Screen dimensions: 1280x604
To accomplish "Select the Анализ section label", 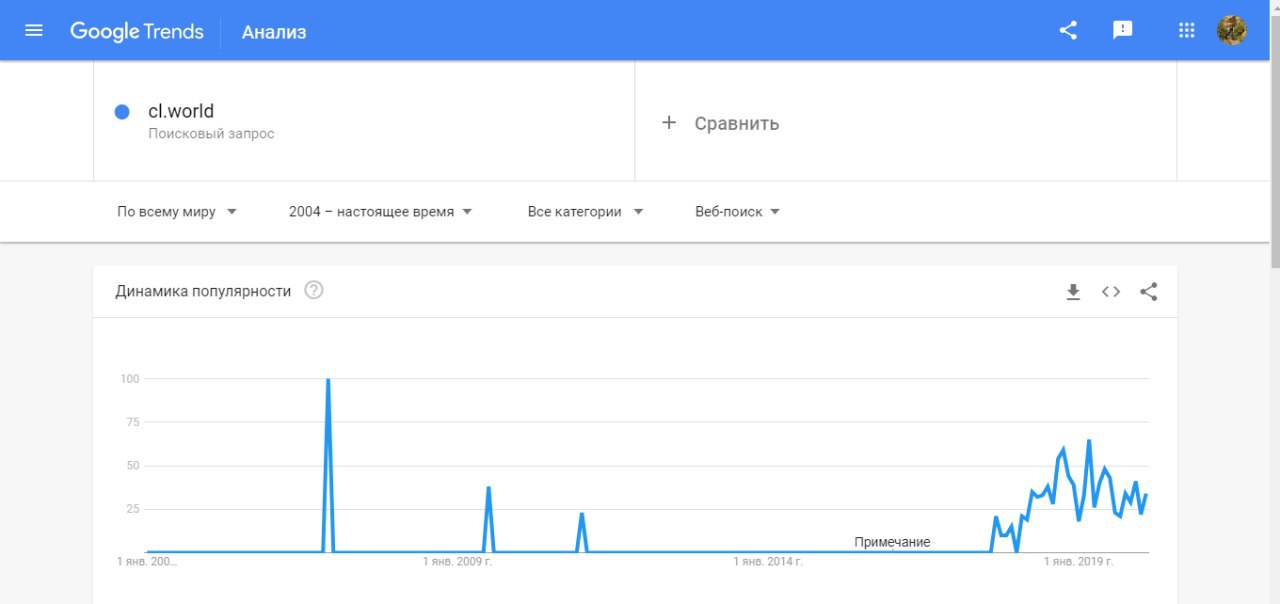I will pos(274,32).
